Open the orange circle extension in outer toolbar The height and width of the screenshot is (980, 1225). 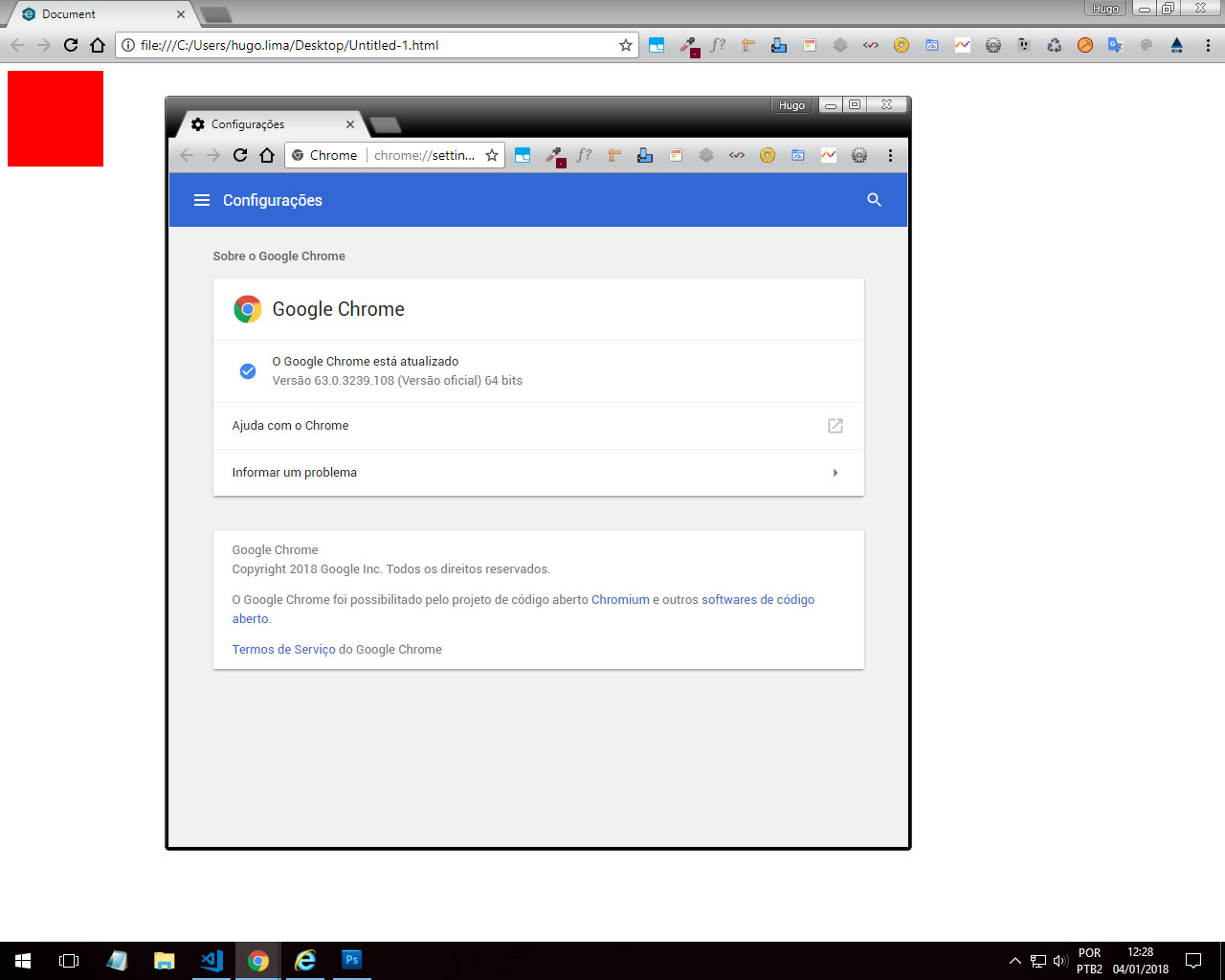[x=1085, y=45]
